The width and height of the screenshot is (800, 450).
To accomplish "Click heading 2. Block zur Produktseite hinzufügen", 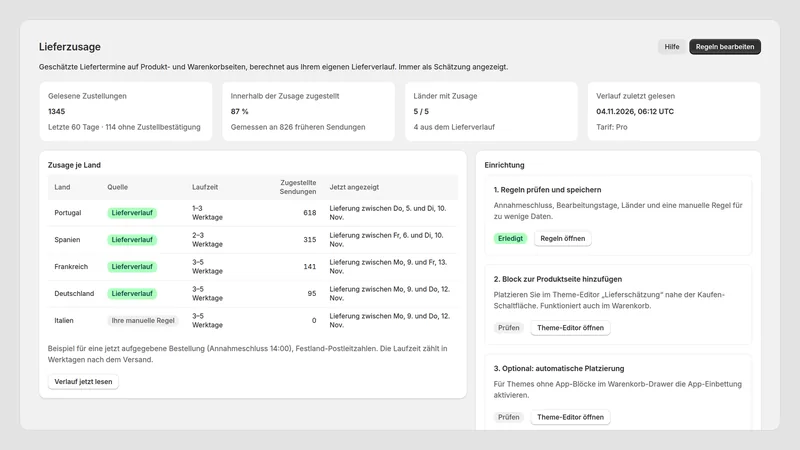I will pos(558,279).
